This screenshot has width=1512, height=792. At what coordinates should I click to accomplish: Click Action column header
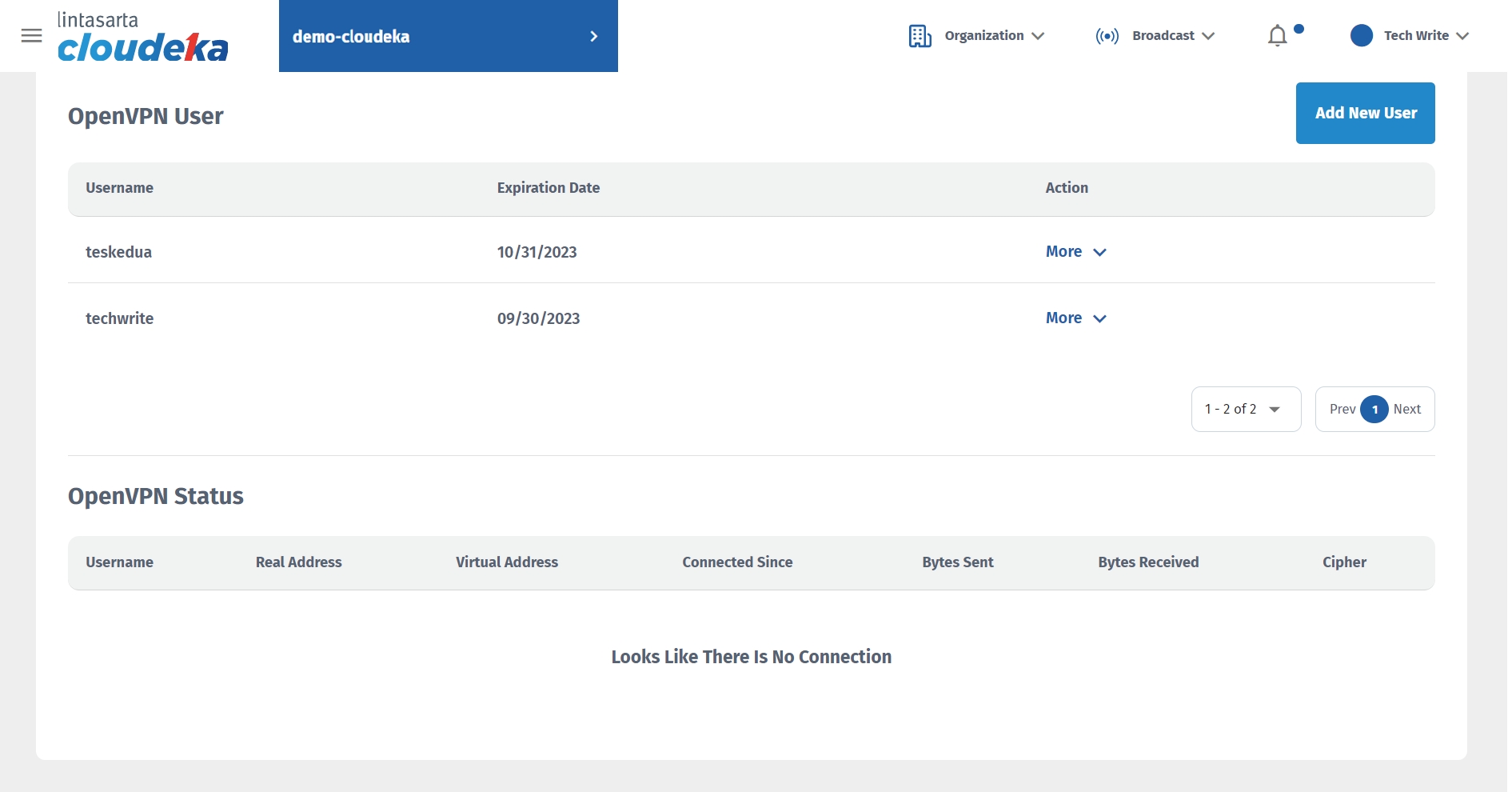click(x=1067, y=188)
